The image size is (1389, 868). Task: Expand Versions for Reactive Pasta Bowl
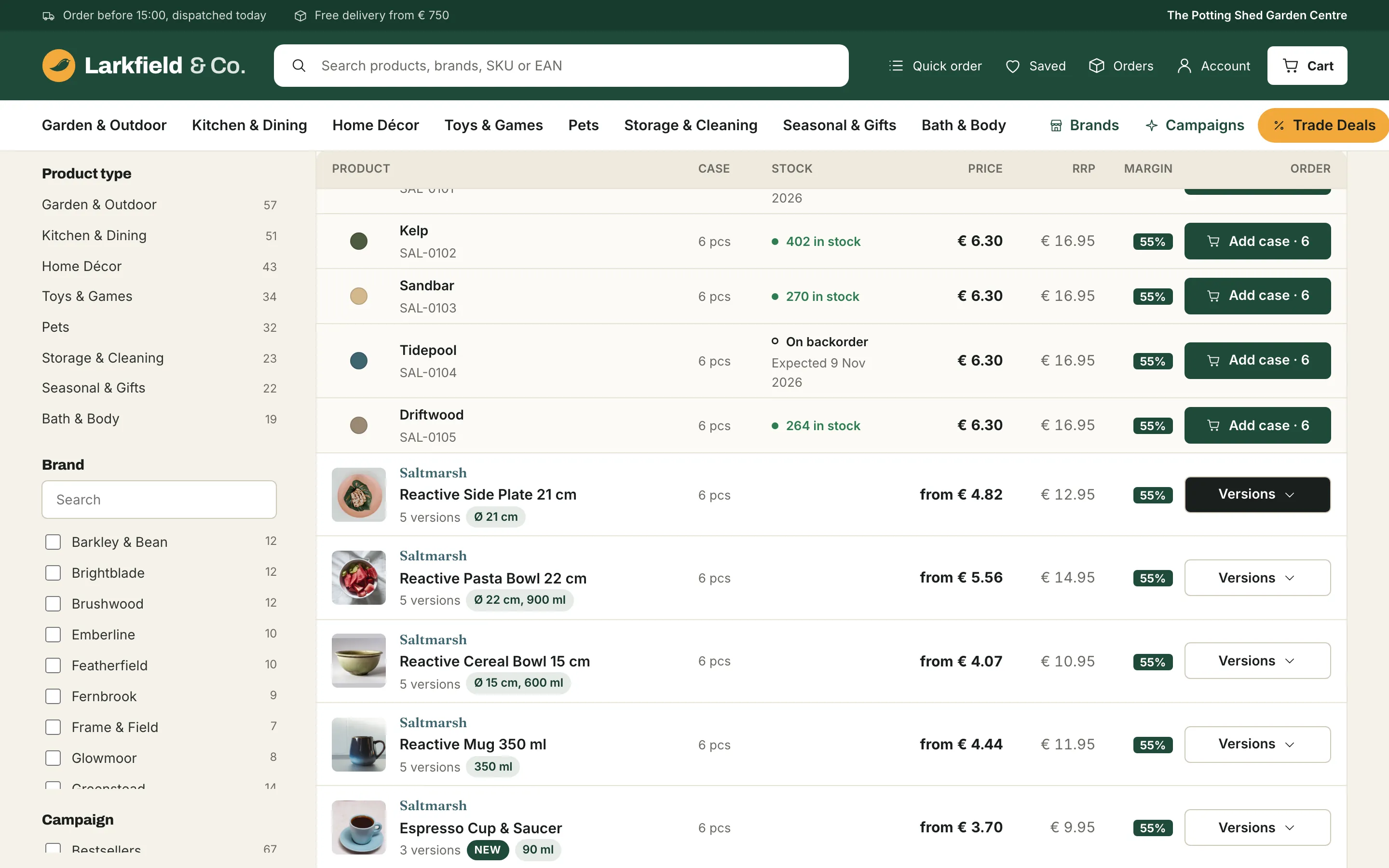pos(1257,578)
